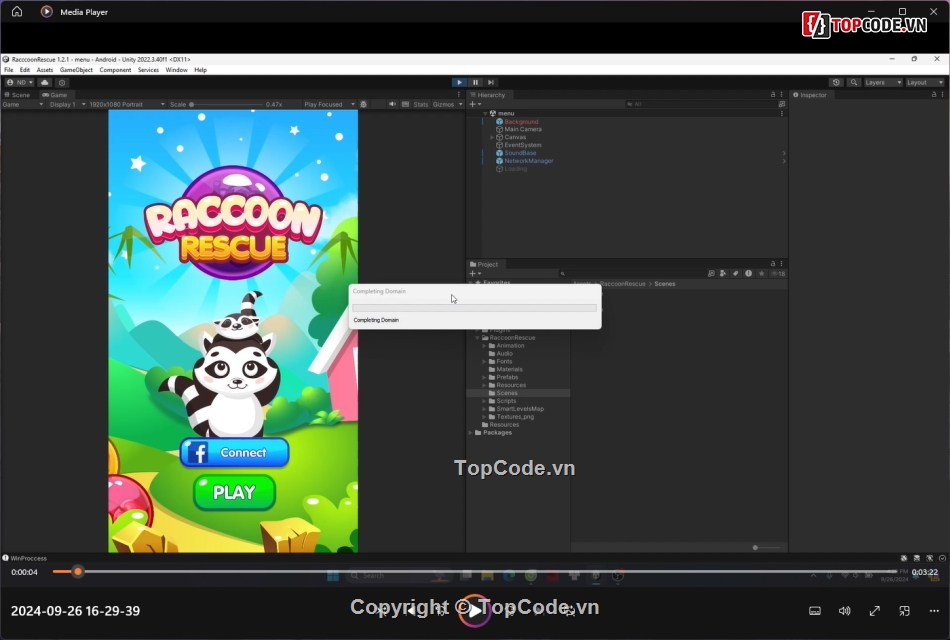This screenshot has width=950, height=640.
Task: Click the Unity toolbar search icon
Action: point(854,82)
